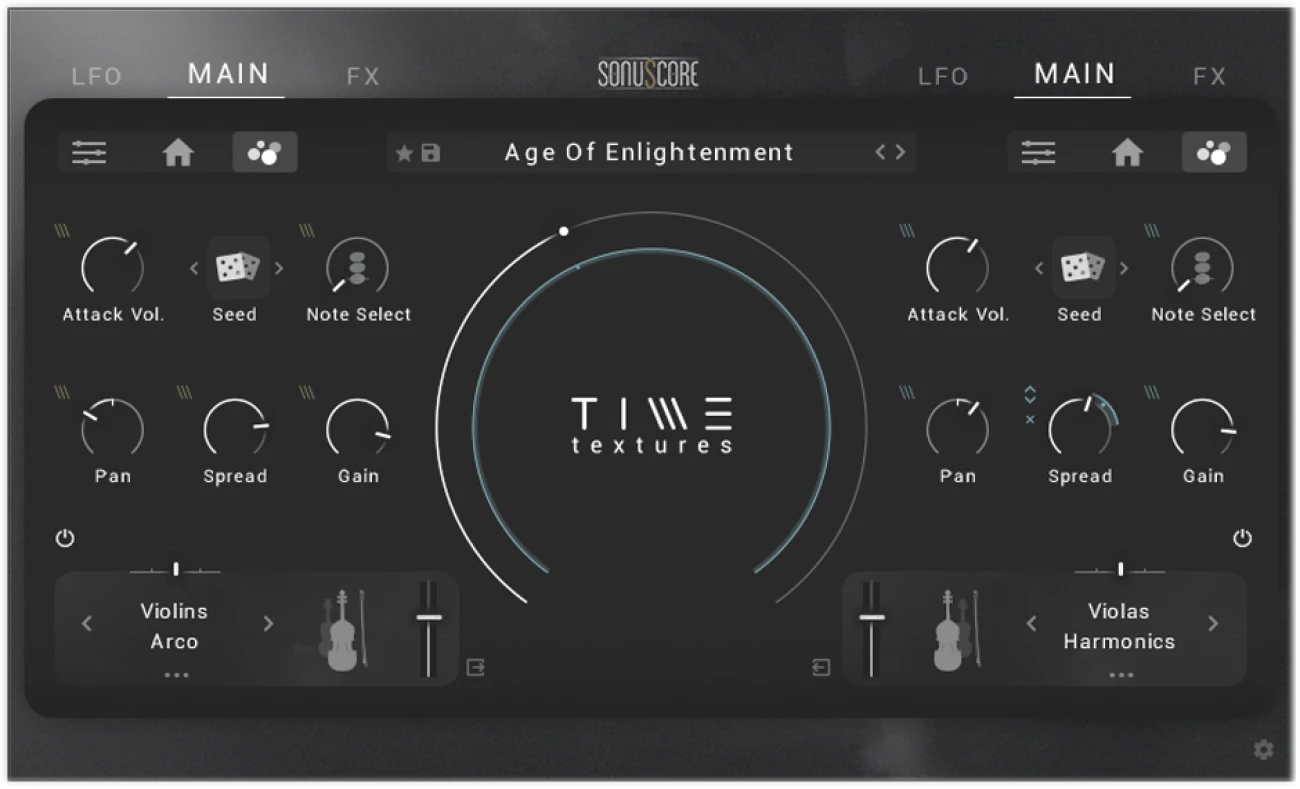Randomize the left Seed dice

point(238,267)
